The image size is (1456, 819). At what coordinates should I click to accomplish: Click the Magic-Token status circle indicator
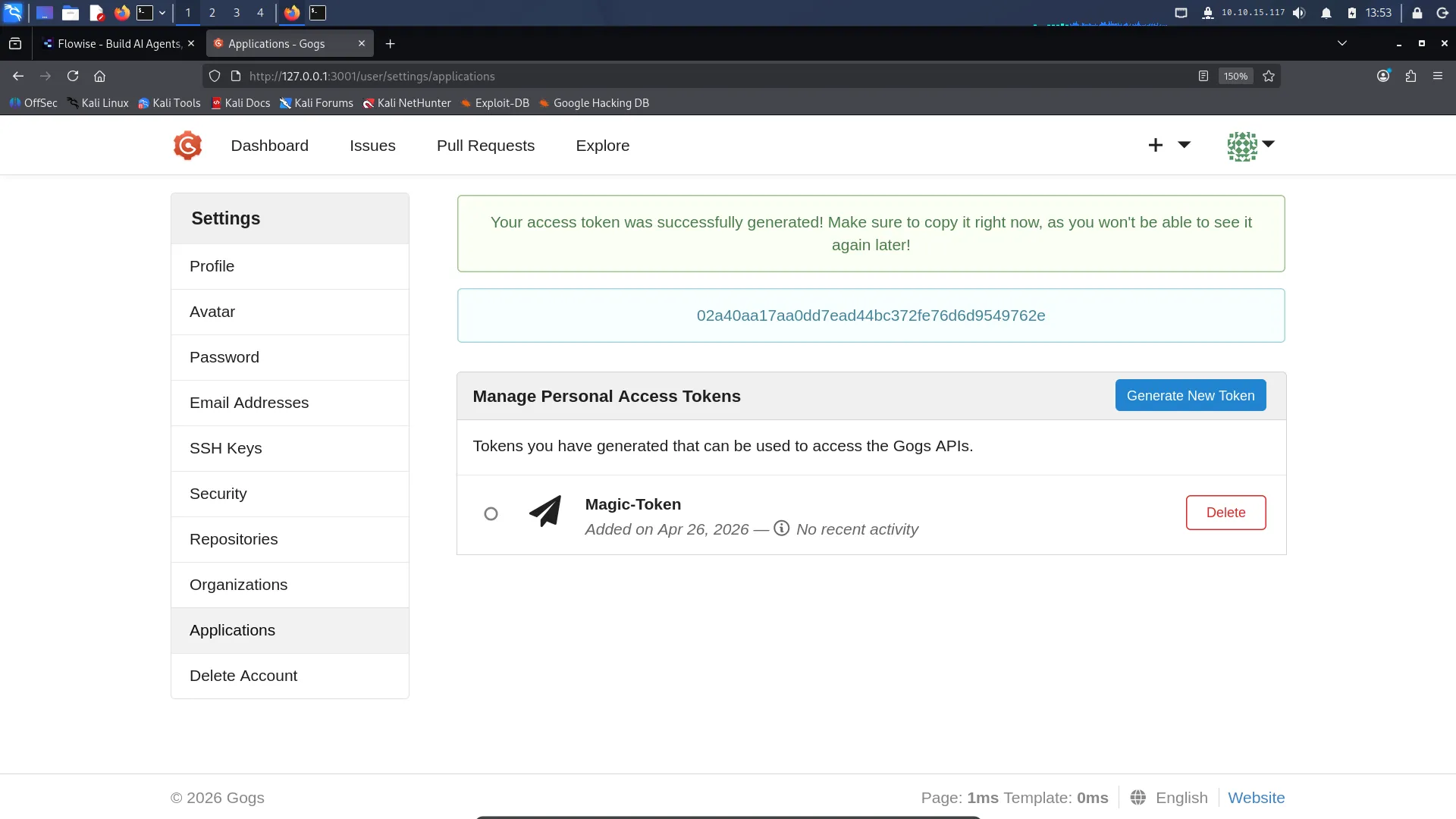491,514
